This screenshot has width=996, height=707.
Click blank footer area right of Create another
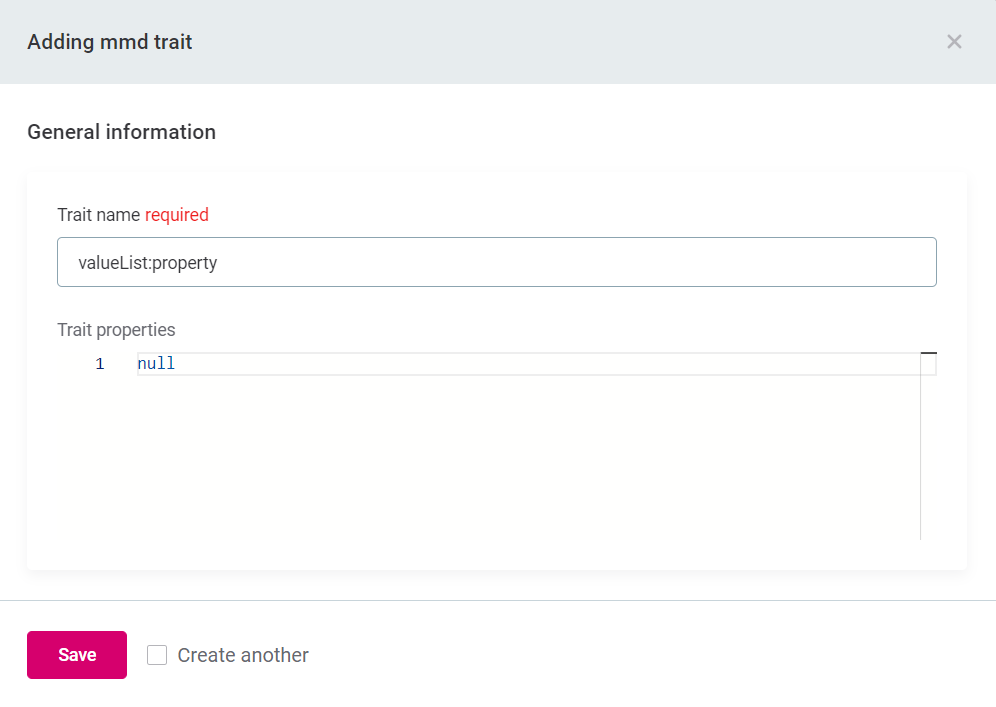[x=650, y=655]
